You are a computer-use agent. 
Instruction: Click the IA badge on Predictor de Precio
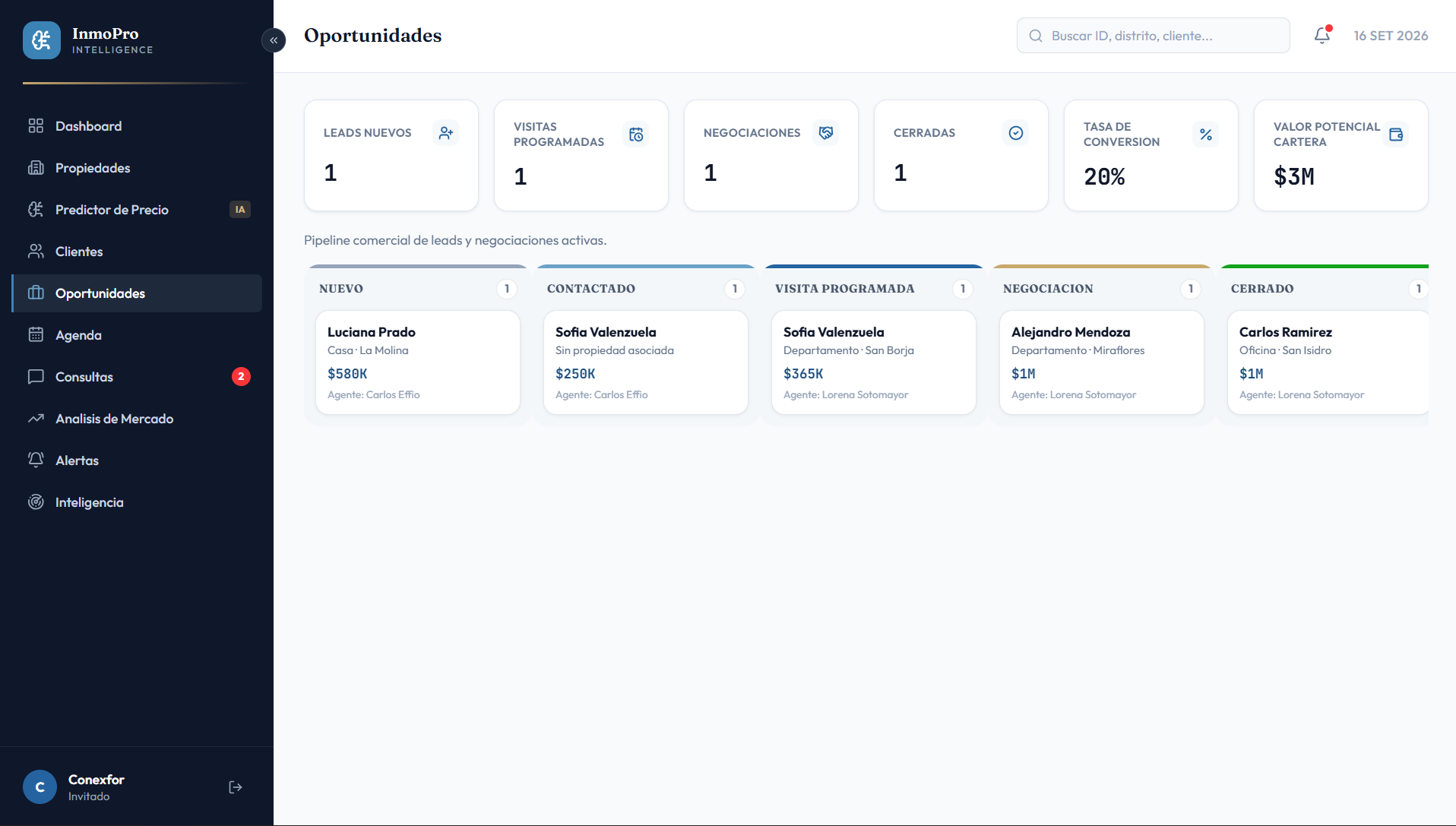240,210
